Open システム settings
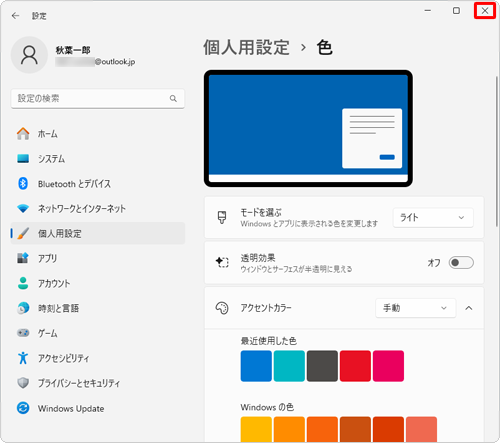Image resolution: width=500 pixels, height=443 pixels. click(x=98, y=159)
